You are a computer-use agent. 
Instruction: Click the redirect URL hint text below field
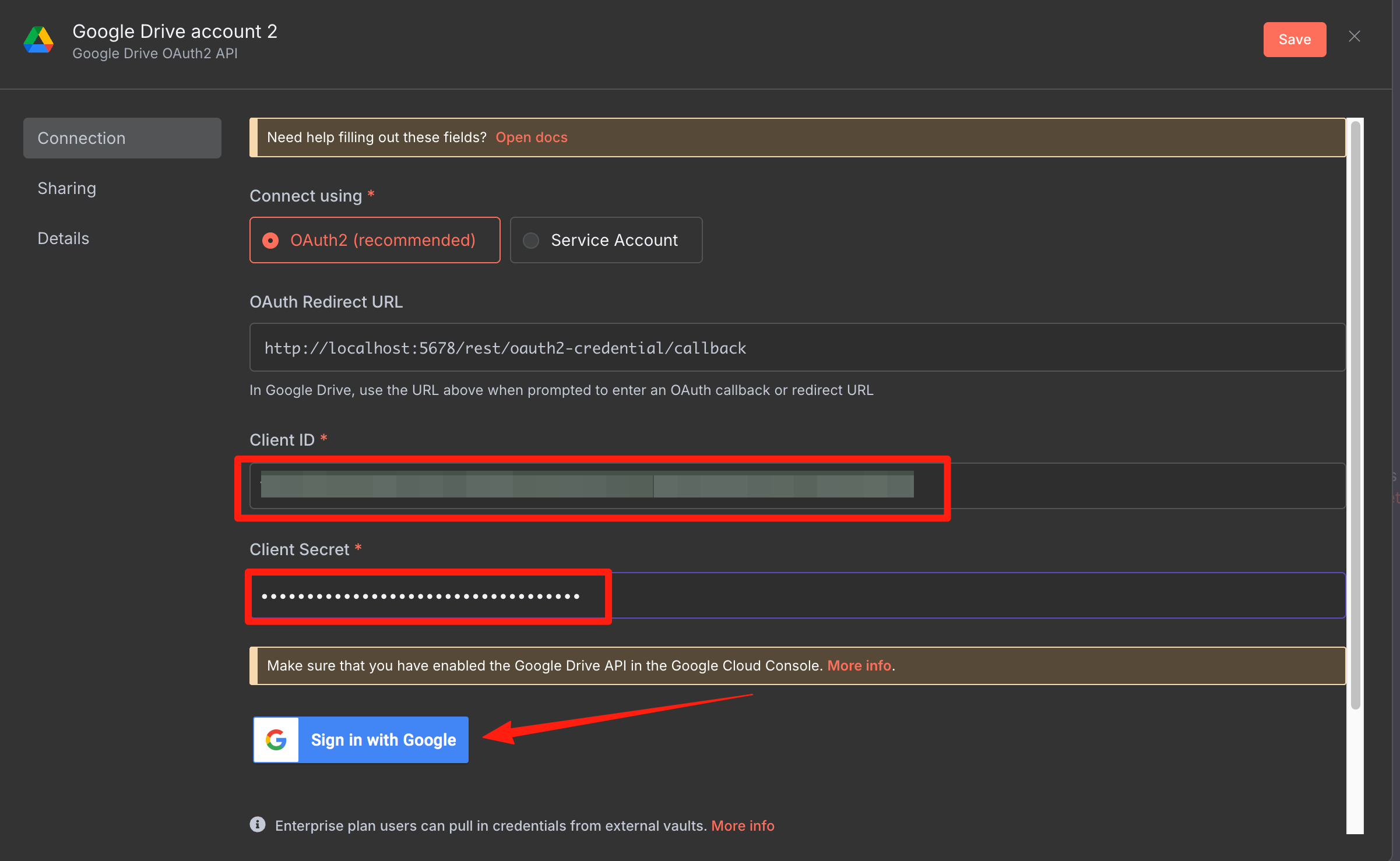coord(561,390)
